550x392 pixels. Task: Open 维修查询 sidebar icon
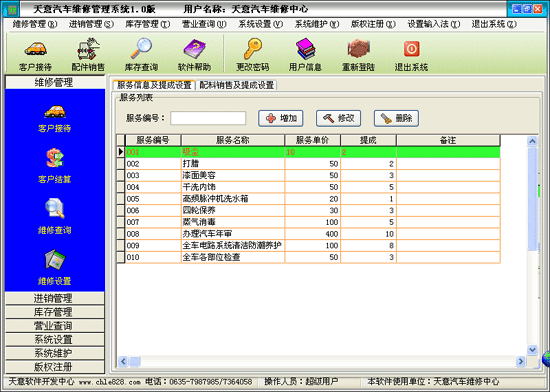55,216
